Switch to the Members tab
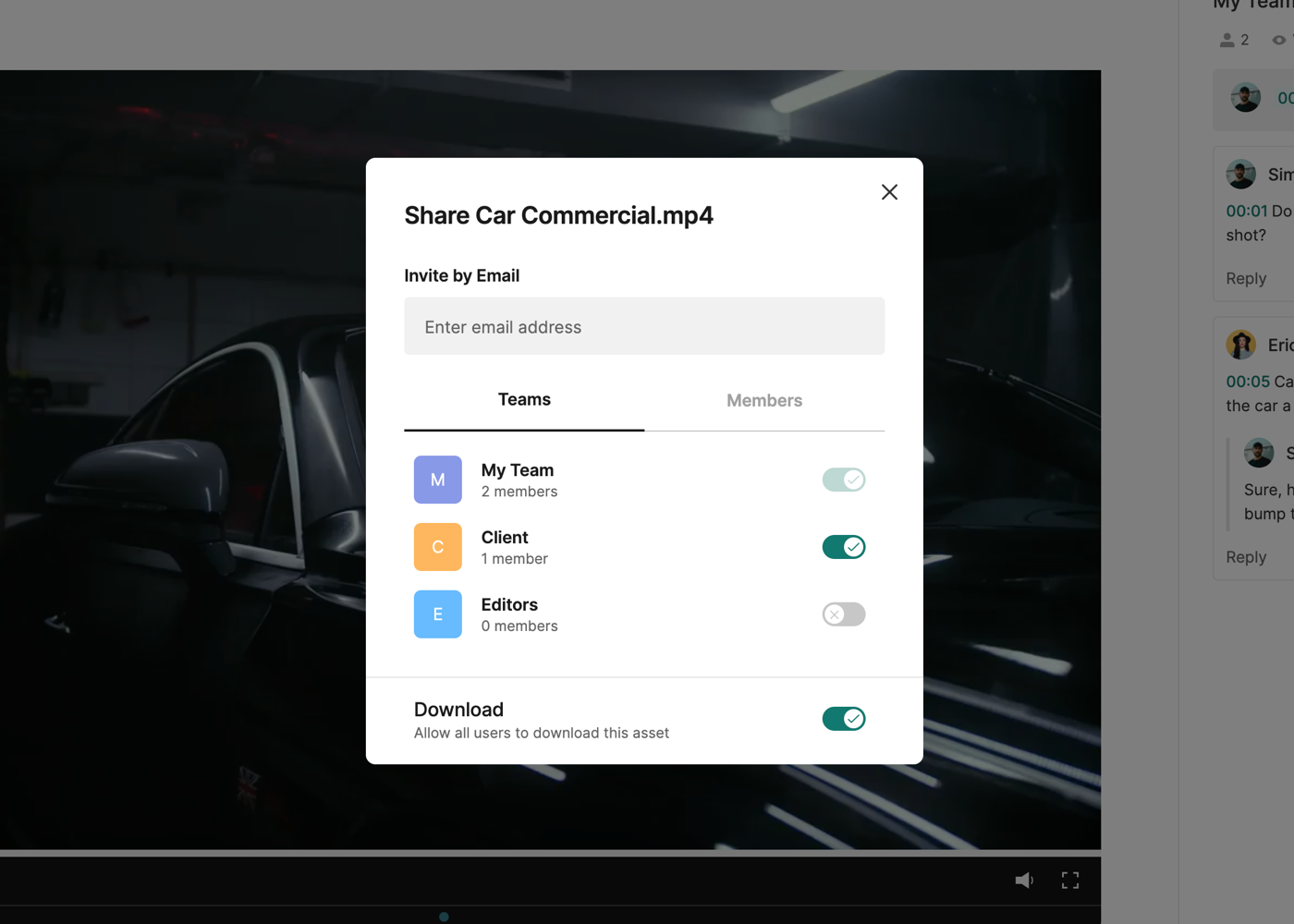This screenshot has width=1294, height=924. (763, 400)
